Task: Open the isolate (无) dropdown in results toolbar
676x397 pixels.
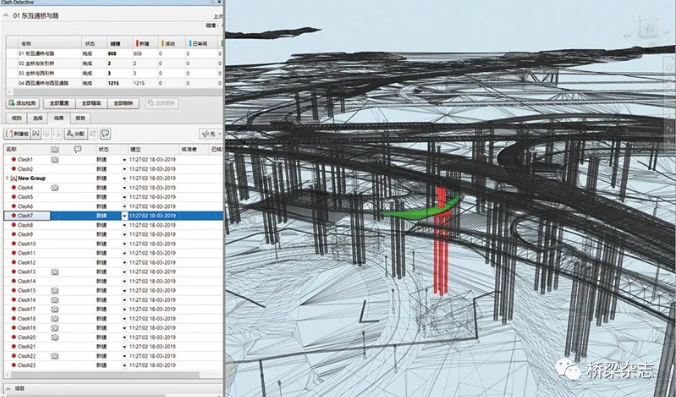Action: pos(211,134)
